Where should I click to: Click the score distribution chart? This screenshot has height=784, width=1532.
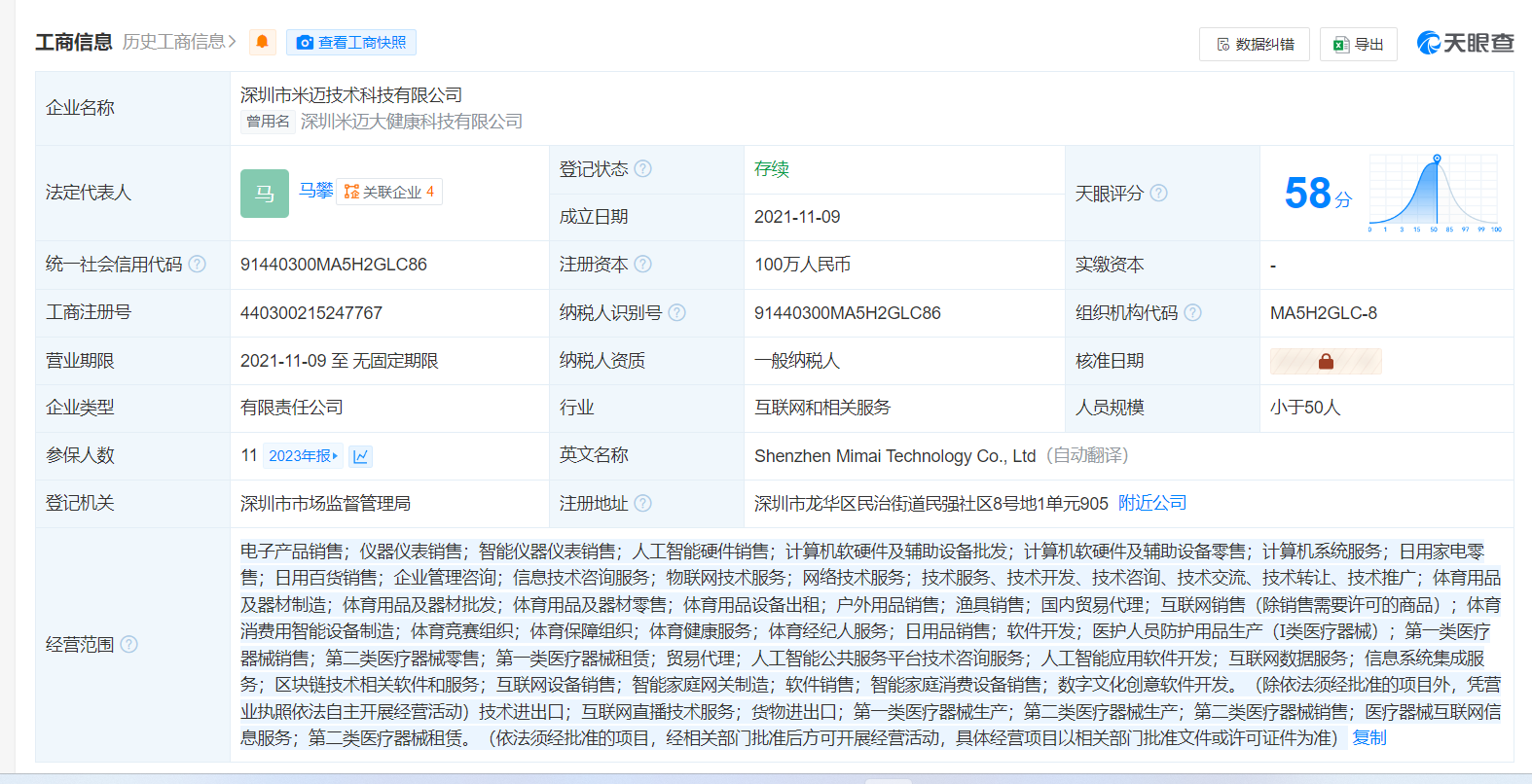coord(1435,193)
